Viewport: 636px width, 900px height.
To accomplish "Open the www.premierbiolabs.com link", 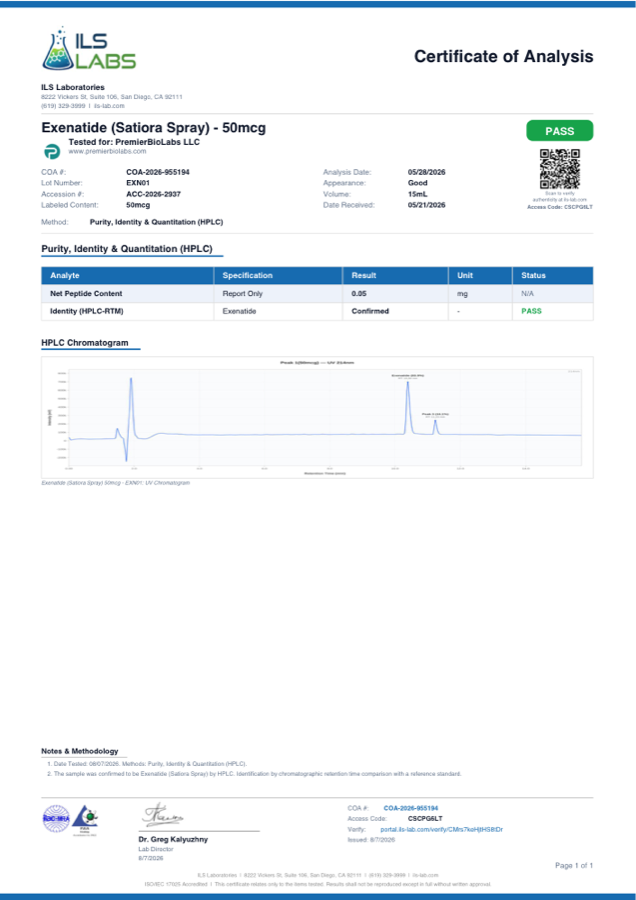I will [107, 152].
